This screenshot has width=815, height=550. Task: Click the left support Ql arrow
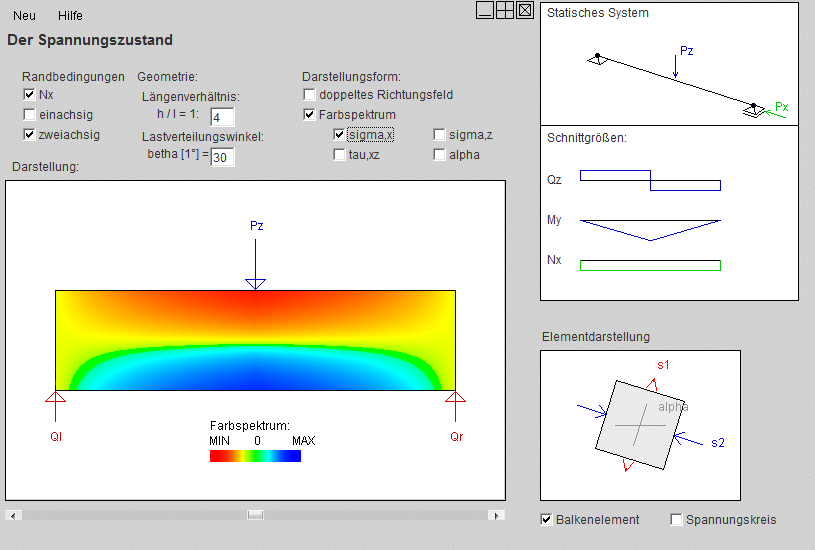pos(56,408)
